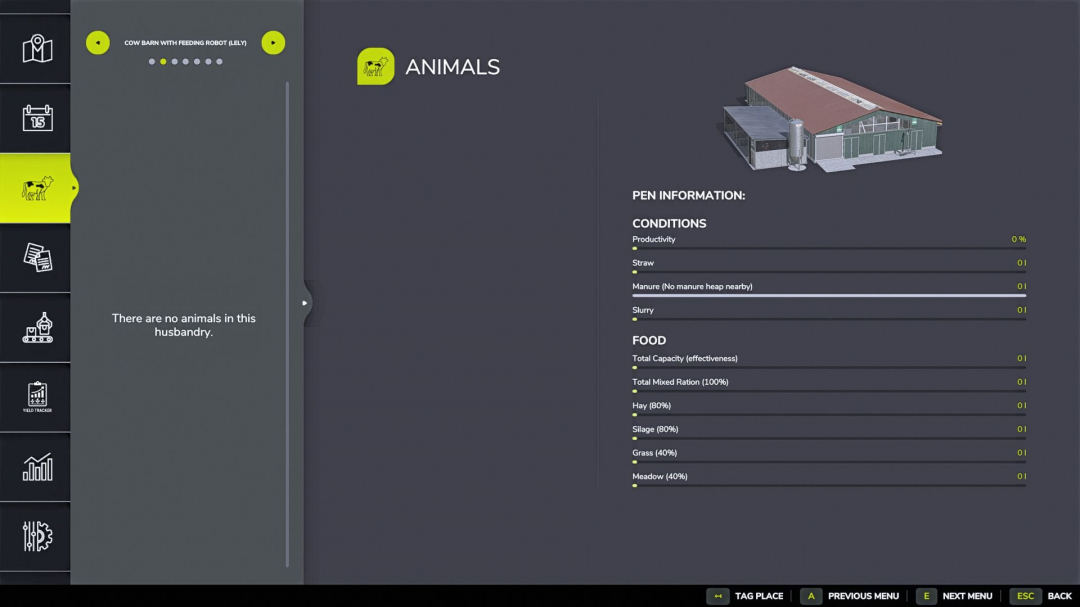This screenshot has width=1080, height=607.
Task: Select seventh husbandry page dot
Action: click(219, 61)
